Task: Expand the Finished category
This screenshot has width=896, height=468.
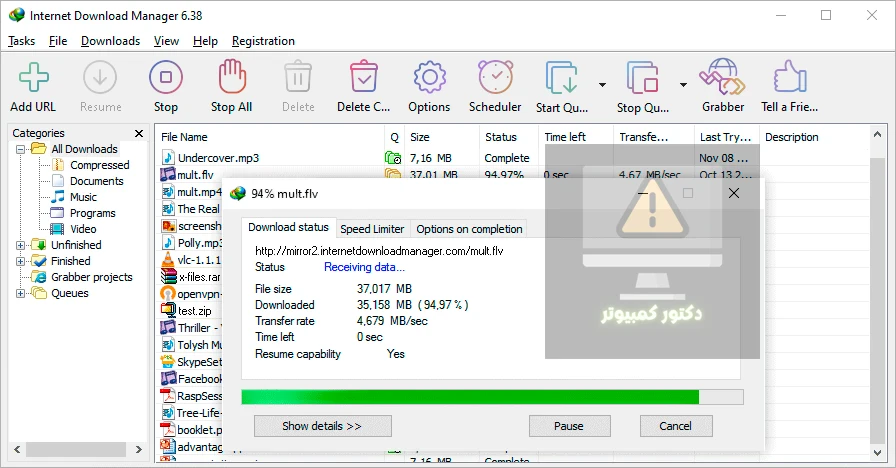Action: point(21,261)
